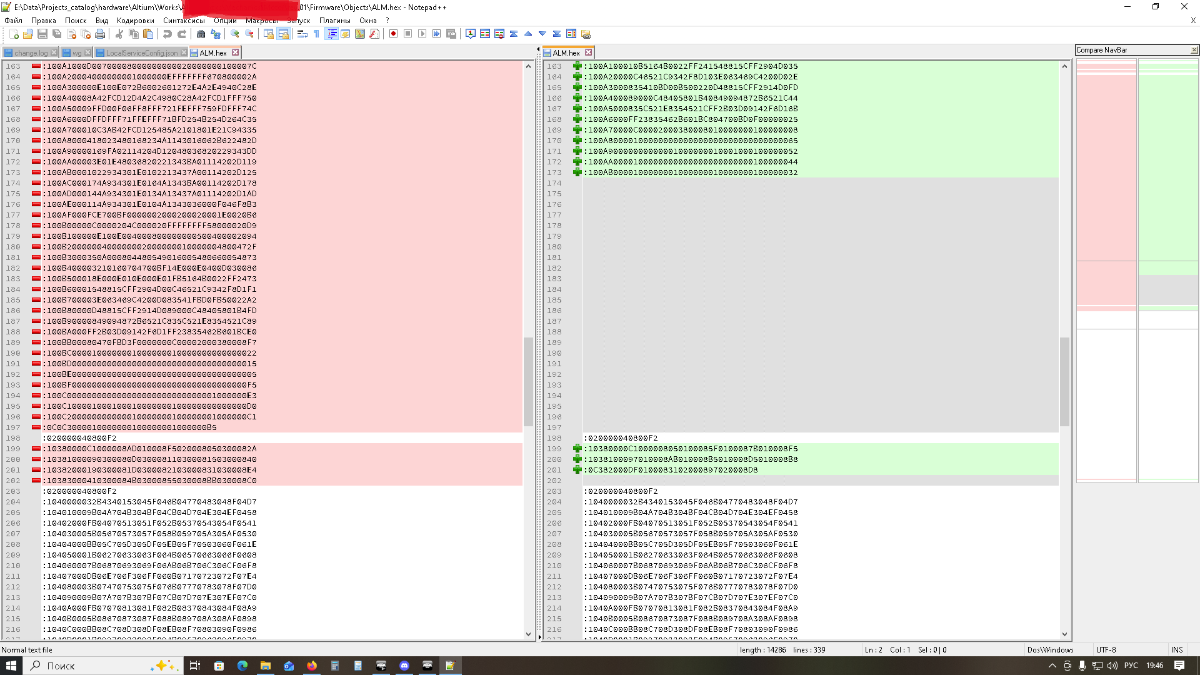Open Find via the binoculars icon
Viewport: 1200px width, 675px height.
(x=201, y=34)
